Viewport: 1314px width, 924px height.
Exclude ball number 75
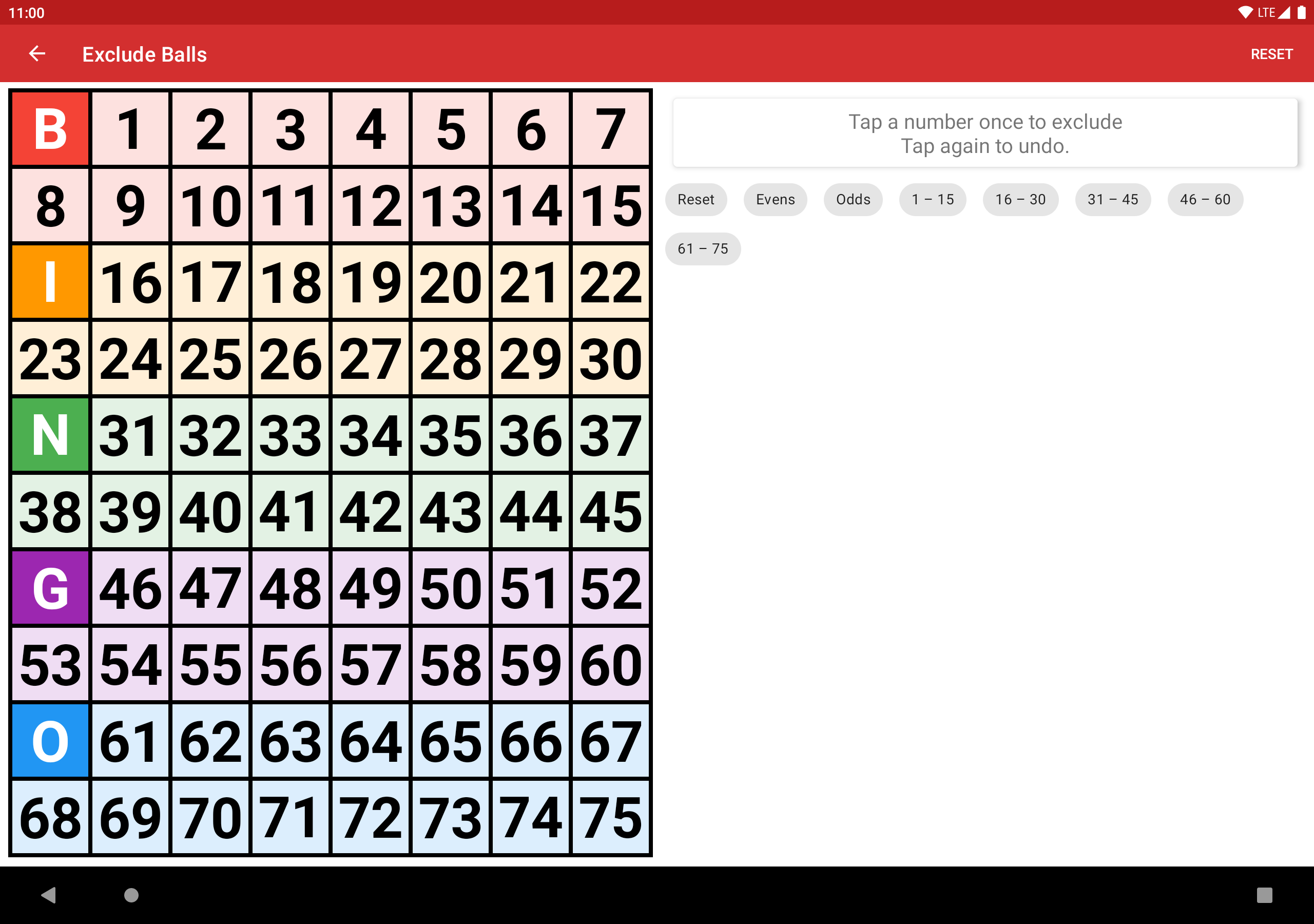click(610, 817)
